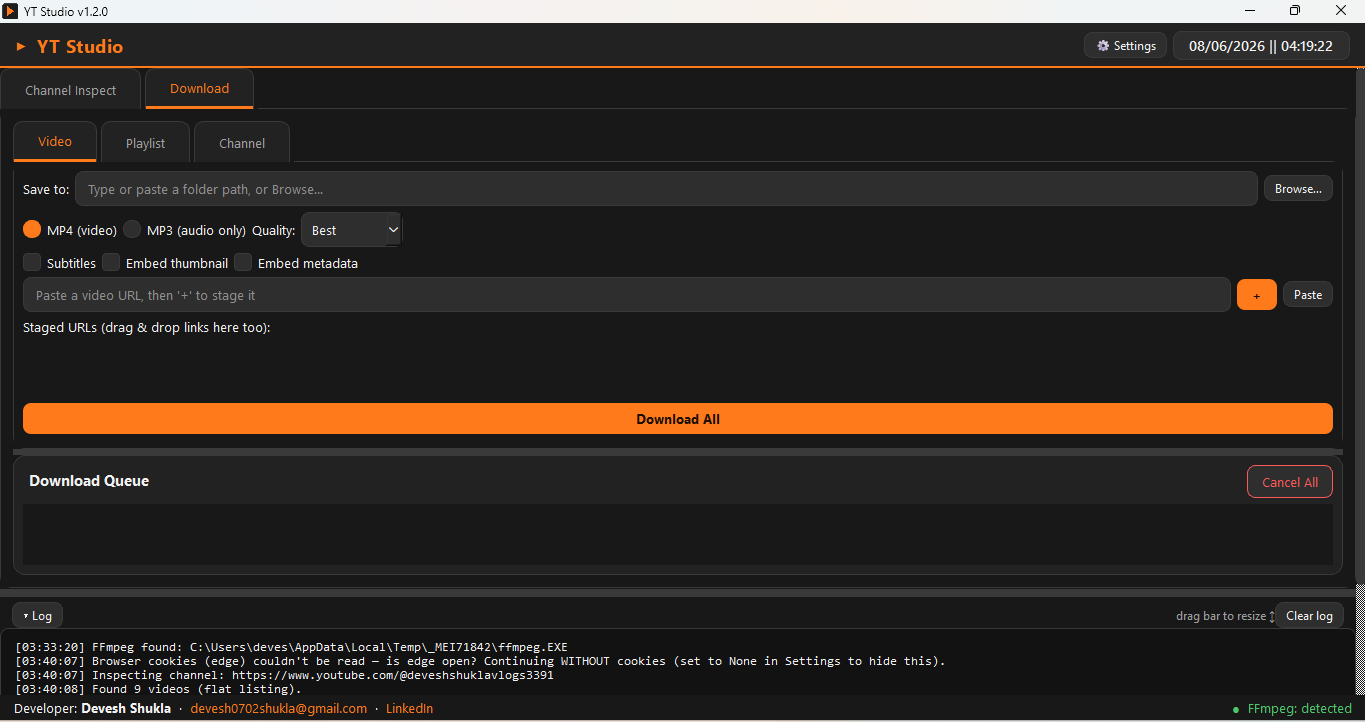Image resolution: width=1365 pixels, height=722 pixels.
Task: Click the 'Save to:' label
Action: (x=46, y=189)
